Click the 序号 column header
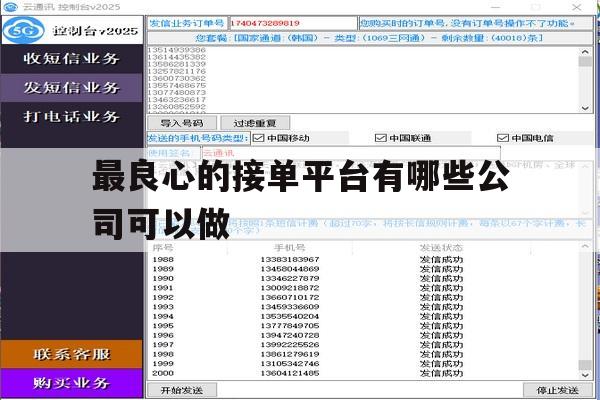 pyautogui.click(x=163, y=248)
